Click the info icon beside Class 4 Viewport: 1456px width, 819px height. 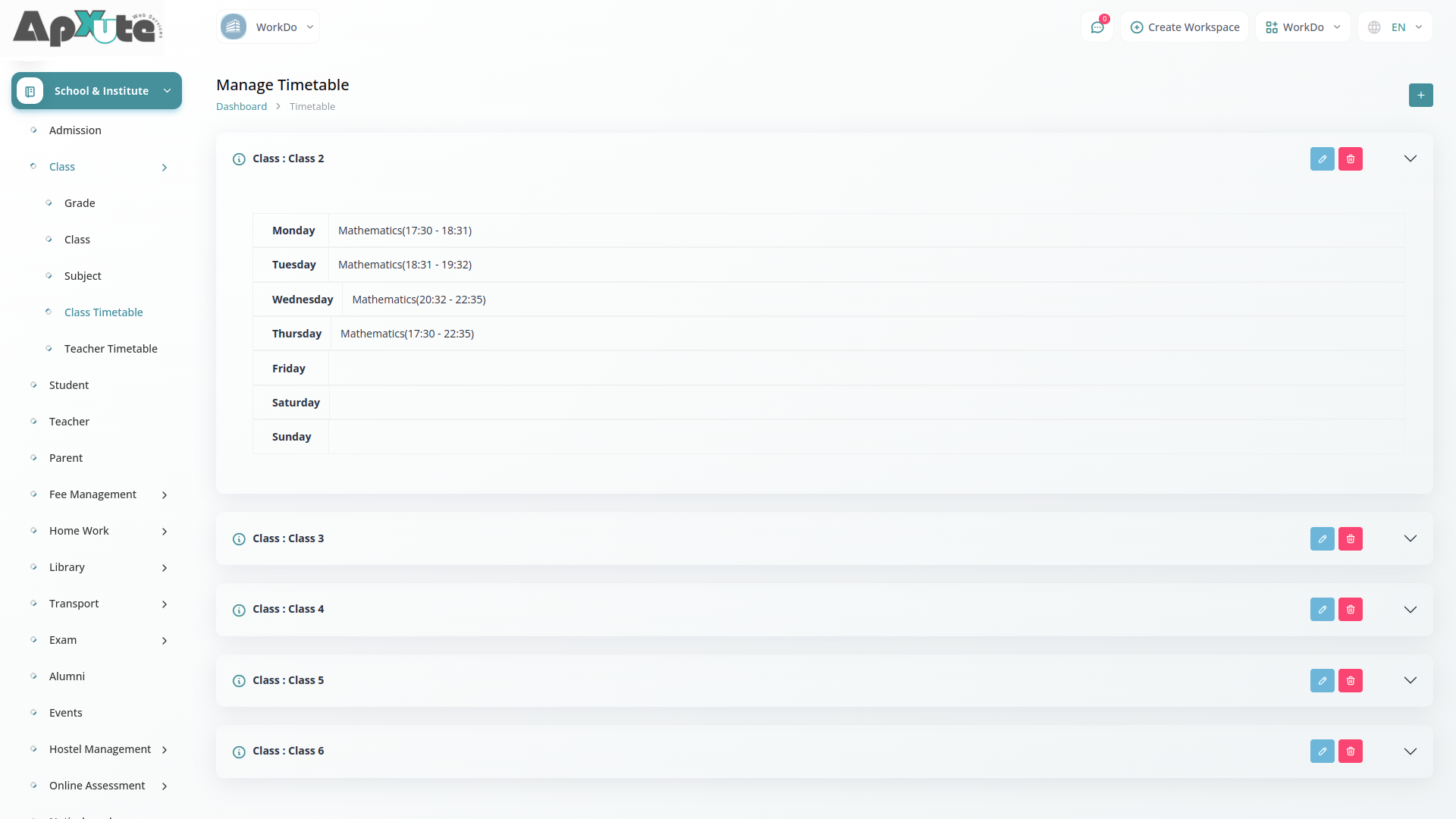239,610
